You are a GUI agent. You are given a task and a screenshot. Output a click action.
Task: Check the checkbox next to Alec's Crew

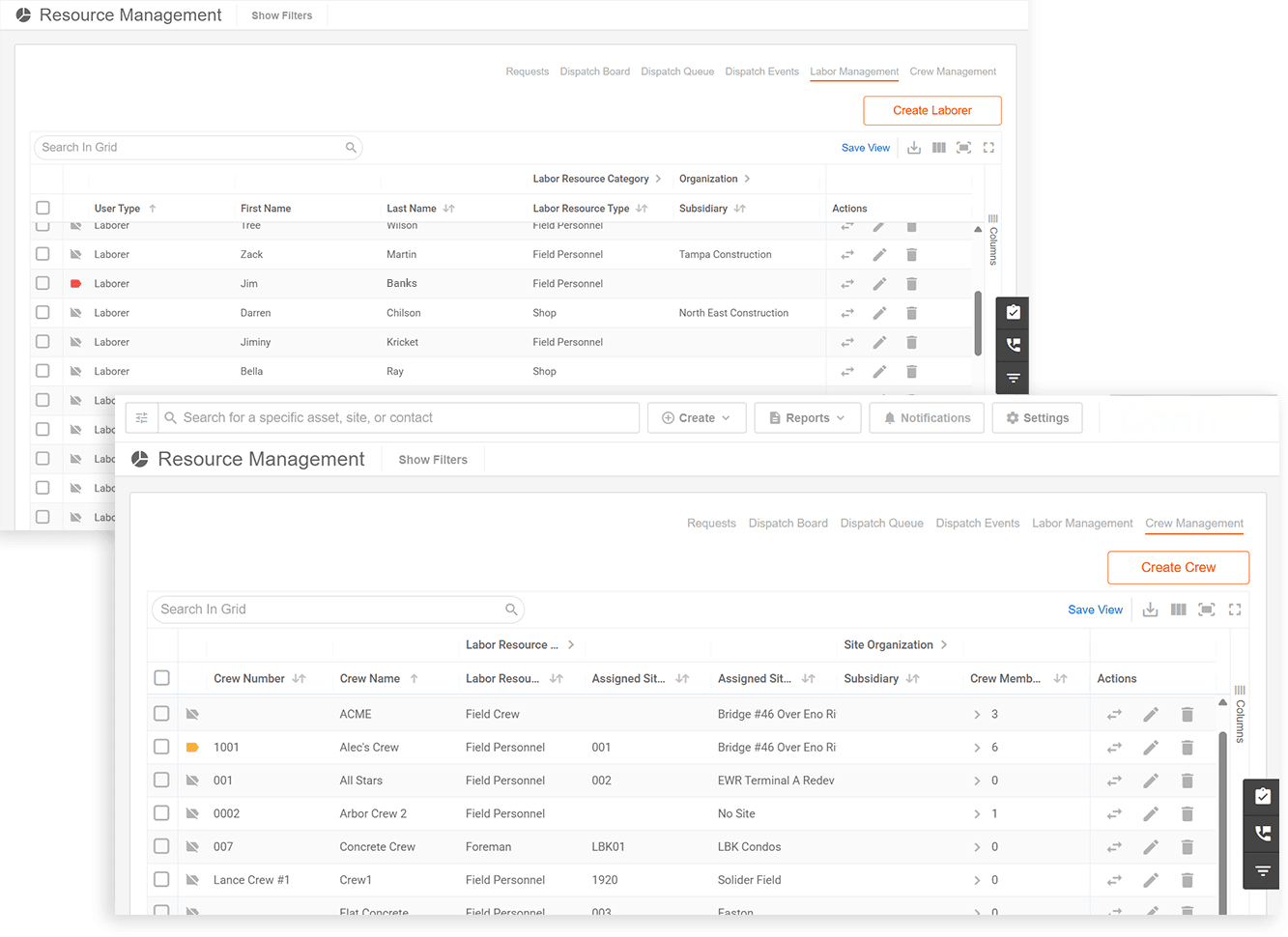(161, 747)
